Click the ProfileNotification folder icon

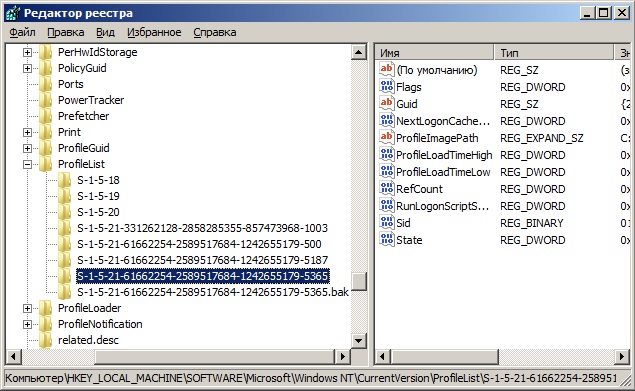46,324
